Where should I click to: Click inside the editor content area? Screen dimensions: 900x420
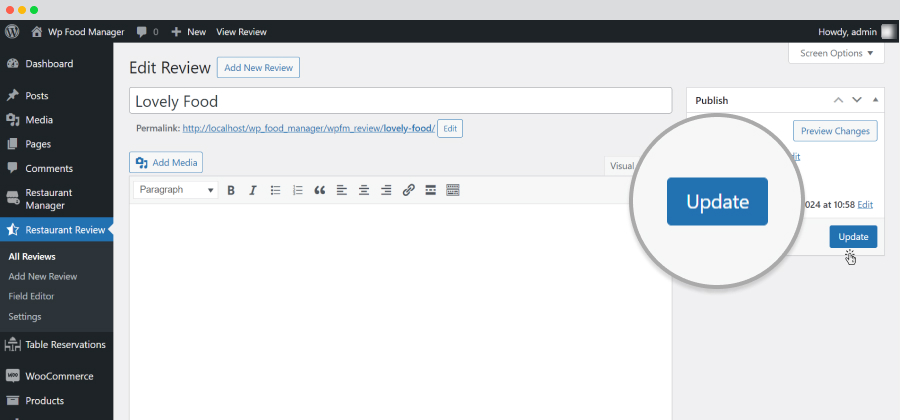pyautogui.click(x=401, y=312)
